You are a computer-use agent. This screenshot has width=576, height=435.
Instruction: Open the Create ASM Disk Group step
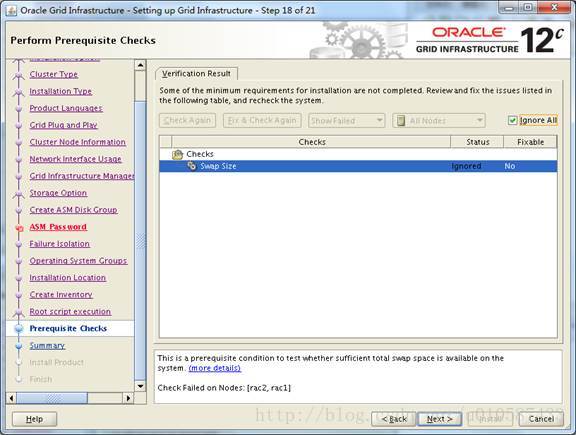(x=73, y=210)
